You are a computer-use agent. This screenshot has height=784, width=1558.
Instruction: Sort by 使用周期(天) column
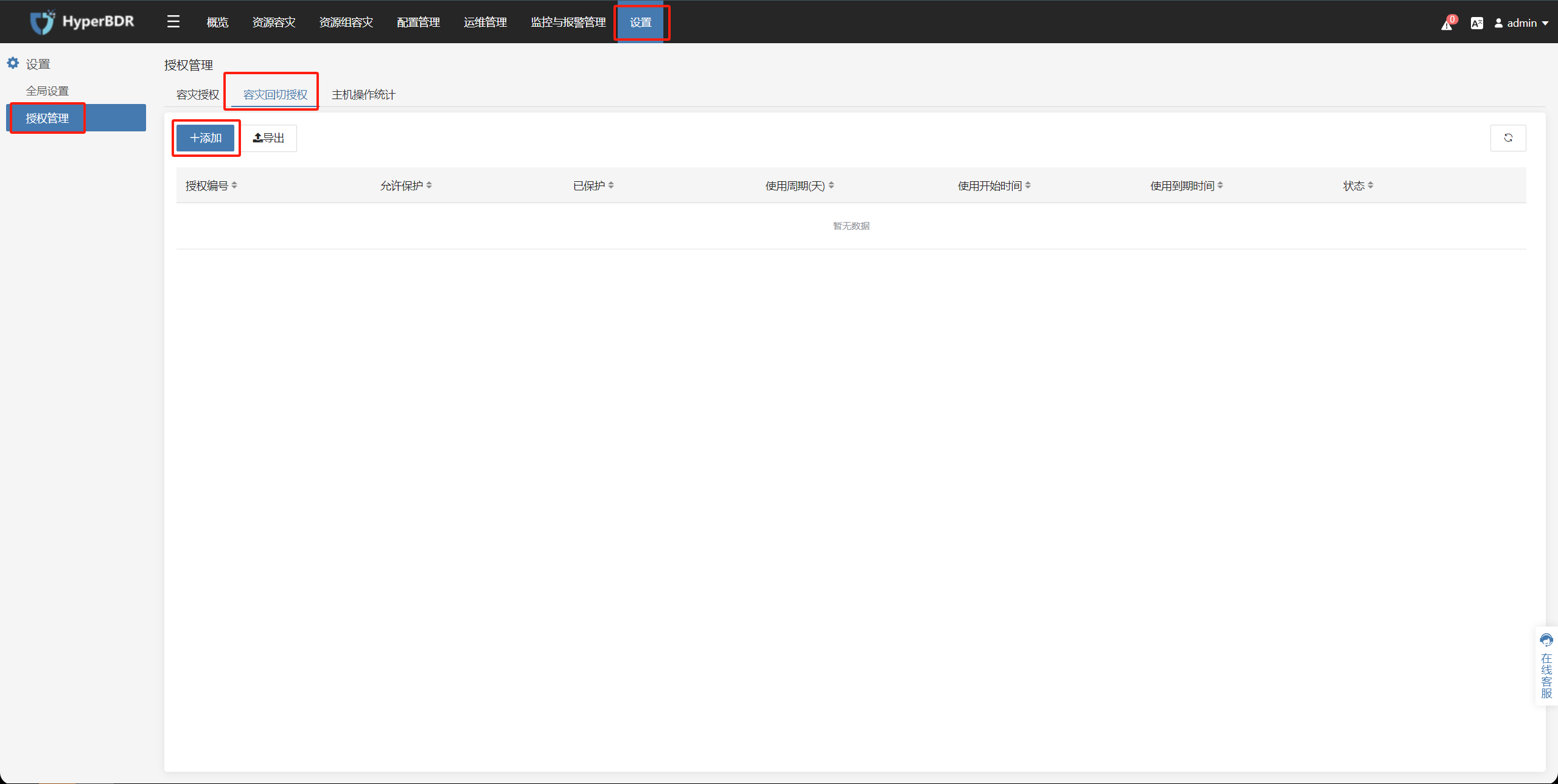(831, 186)
